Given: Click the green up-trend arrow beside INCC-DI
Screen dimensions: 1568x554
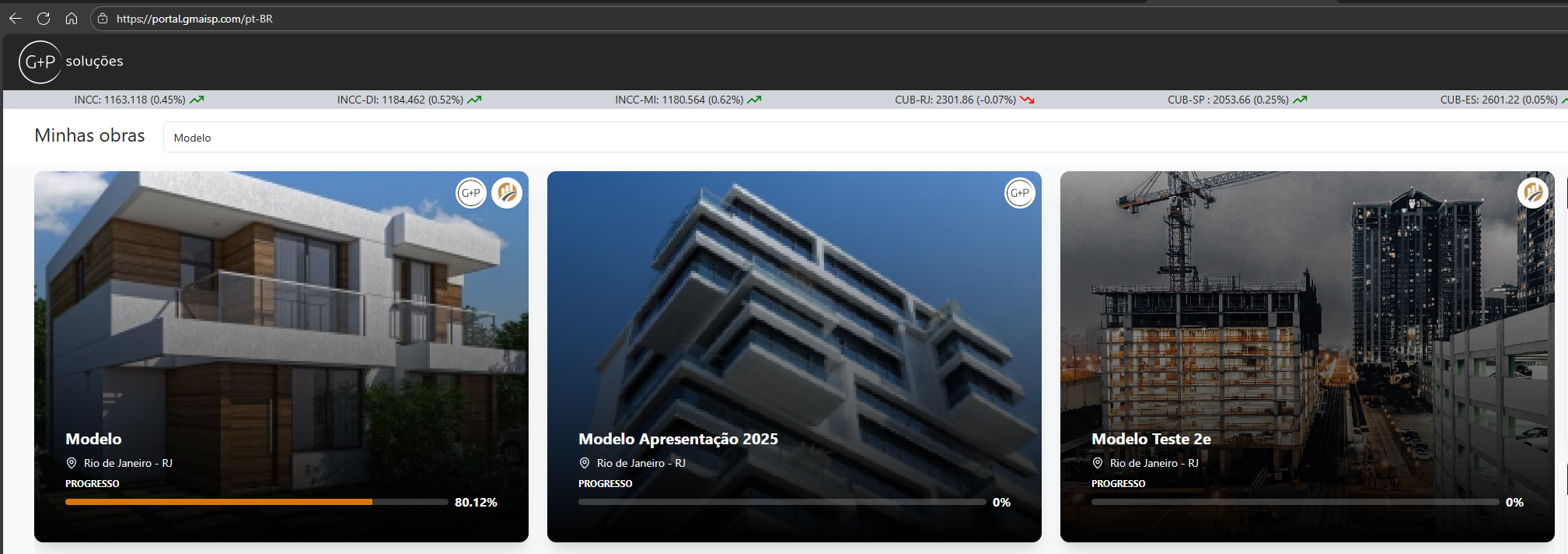Looking at the screenshot, I should 474,100.
